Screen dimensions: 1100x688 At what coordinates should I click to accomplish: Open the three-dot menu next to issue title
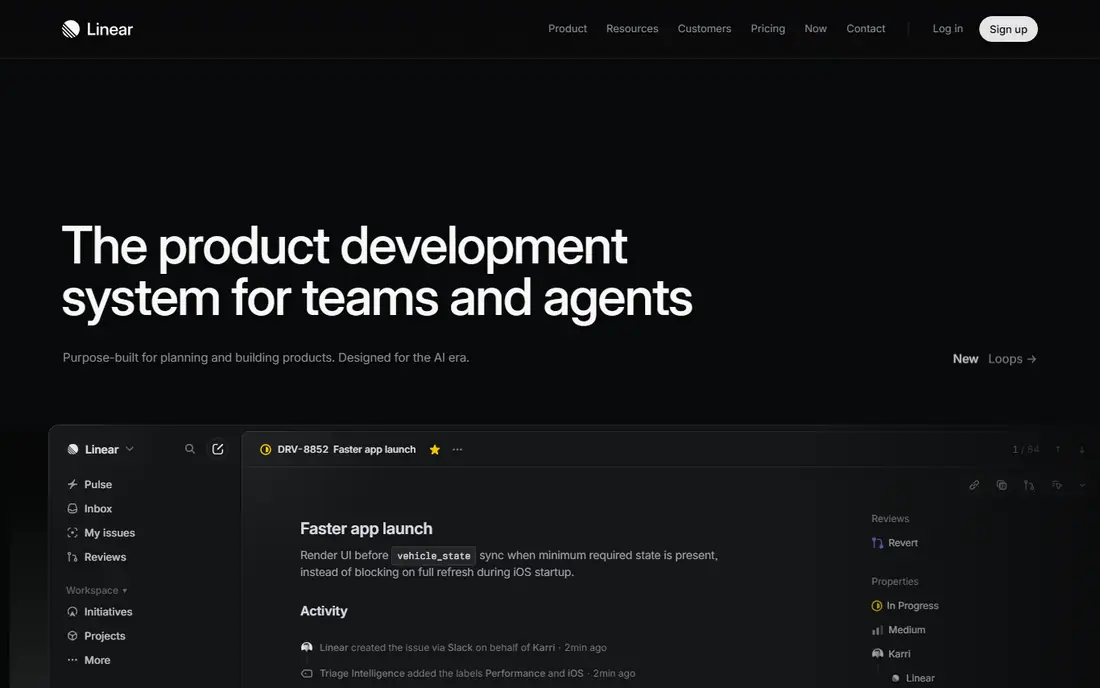457,450
